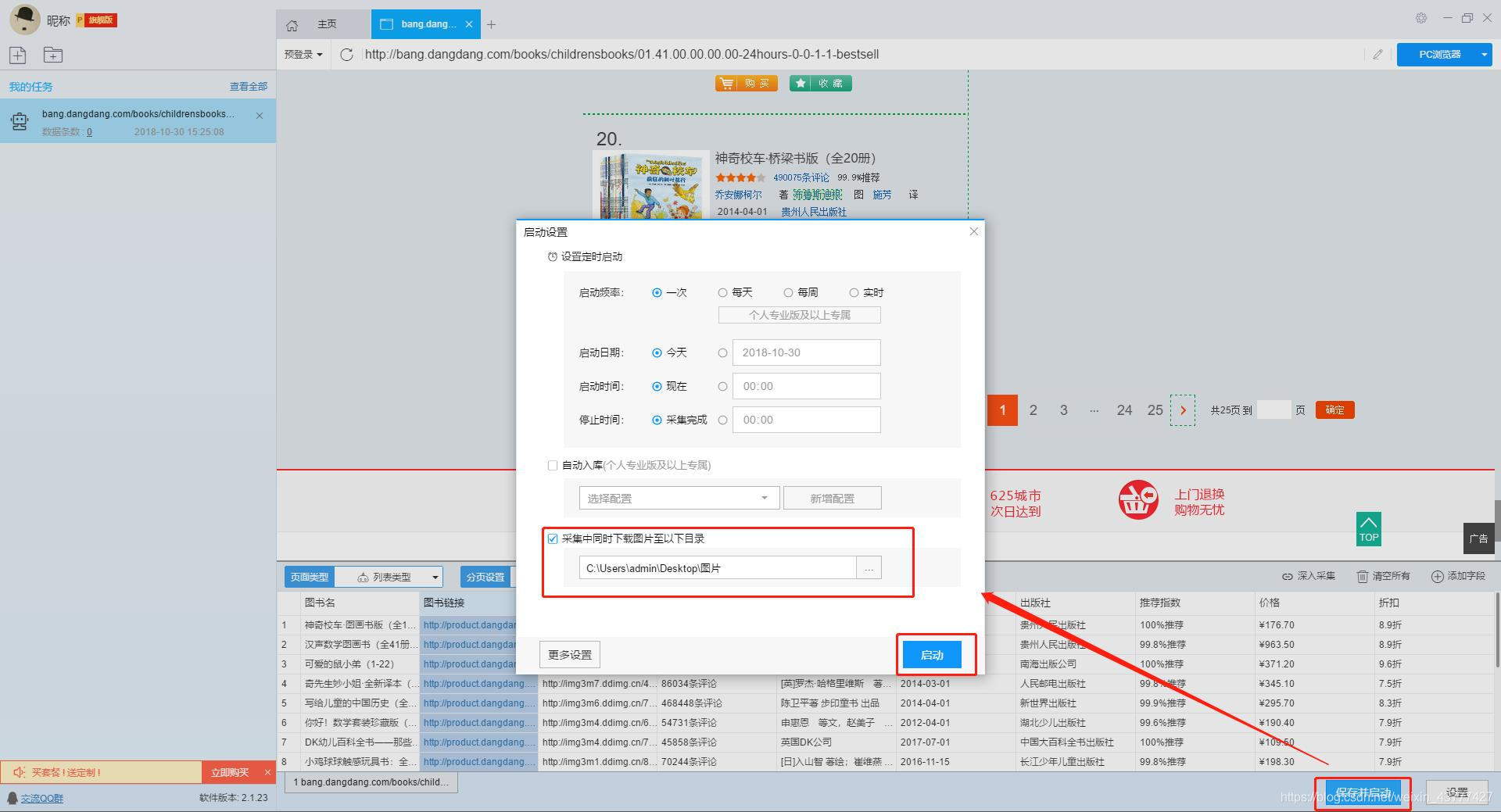Go to page 2
The image size is (1501, 812).
pos(1033,410)
